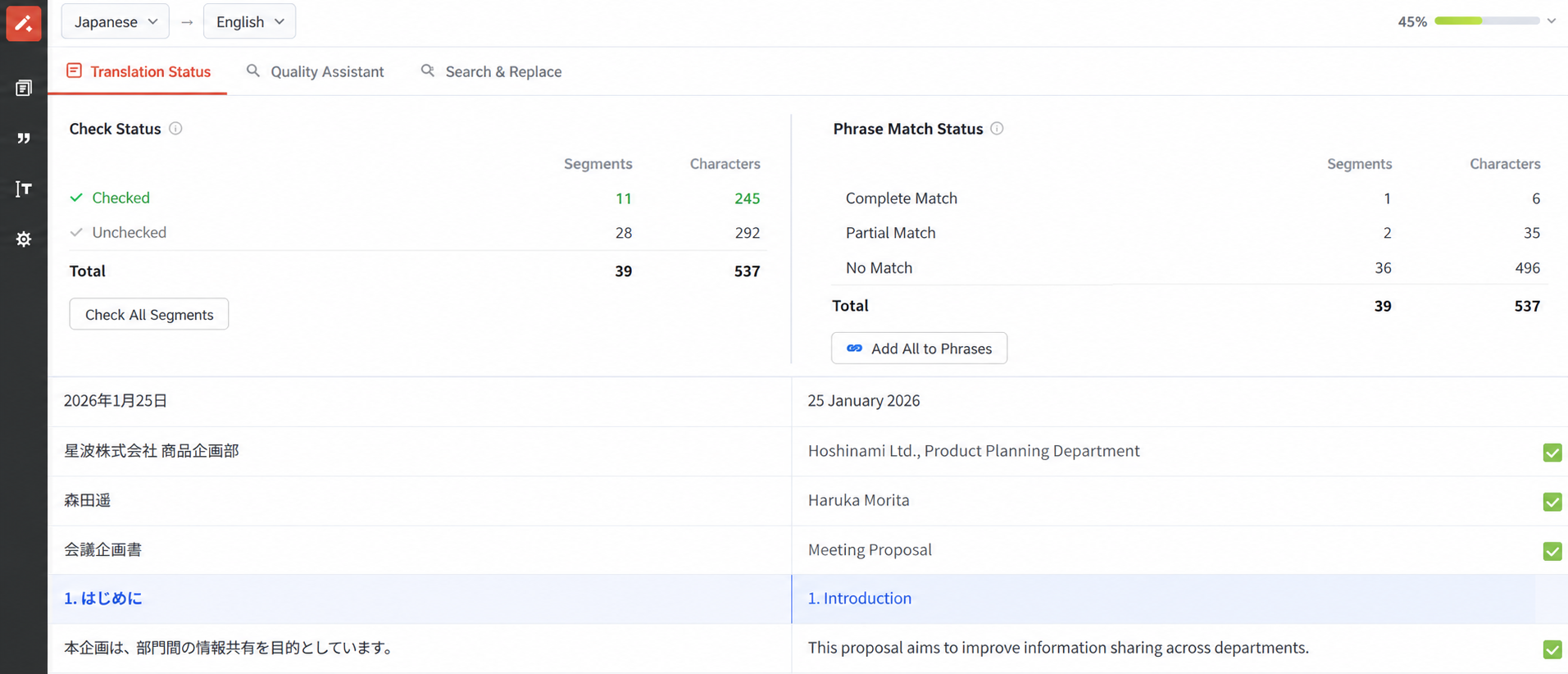Open the Japanese source language dropdown

[116, 21]
